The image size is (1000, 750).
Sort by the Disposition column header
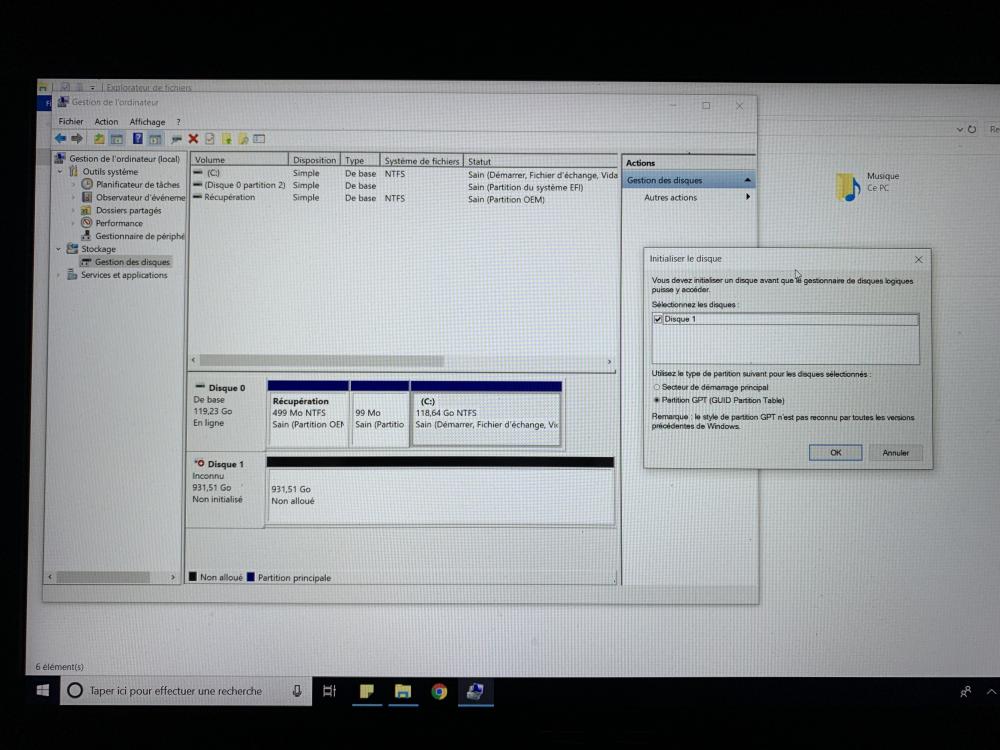(x=314, y=159)
